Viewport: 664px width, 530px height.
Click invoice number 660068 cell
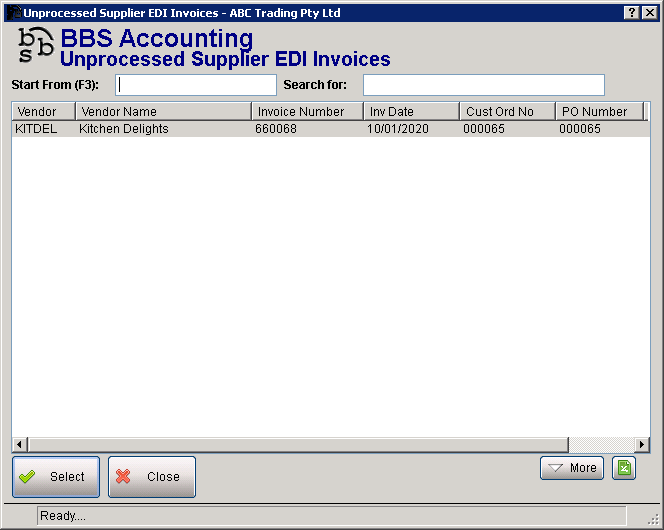pos(276,129)
